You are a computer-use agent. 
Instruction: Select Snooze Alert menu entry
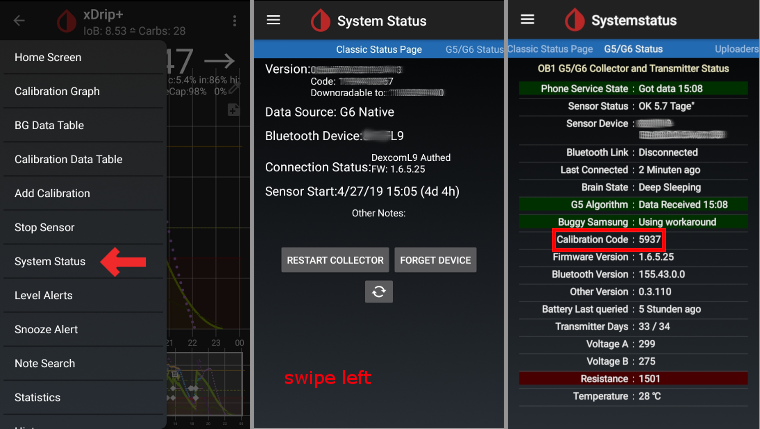point(83,329)
